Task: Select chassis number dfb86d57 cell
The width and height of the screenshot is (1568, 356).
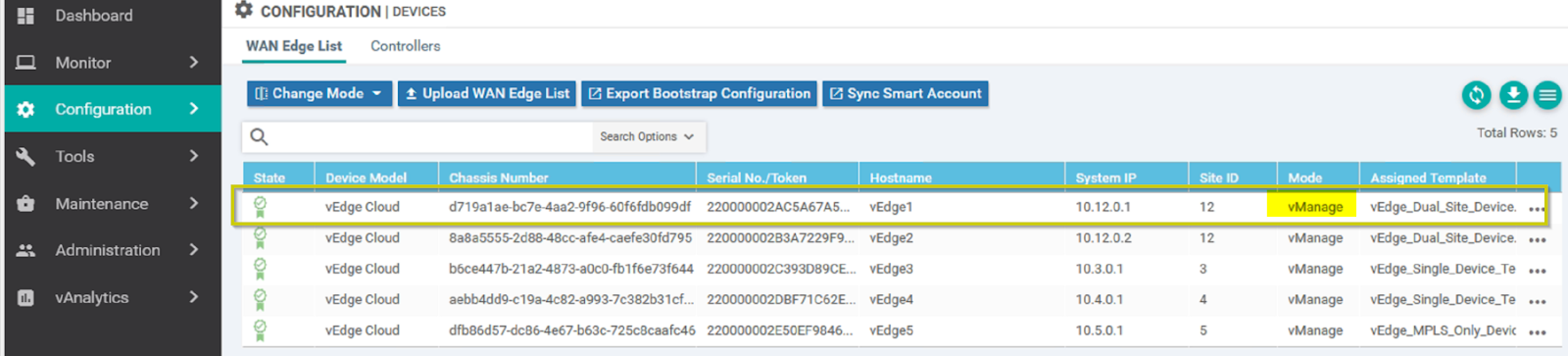Action: coord(571,331)
